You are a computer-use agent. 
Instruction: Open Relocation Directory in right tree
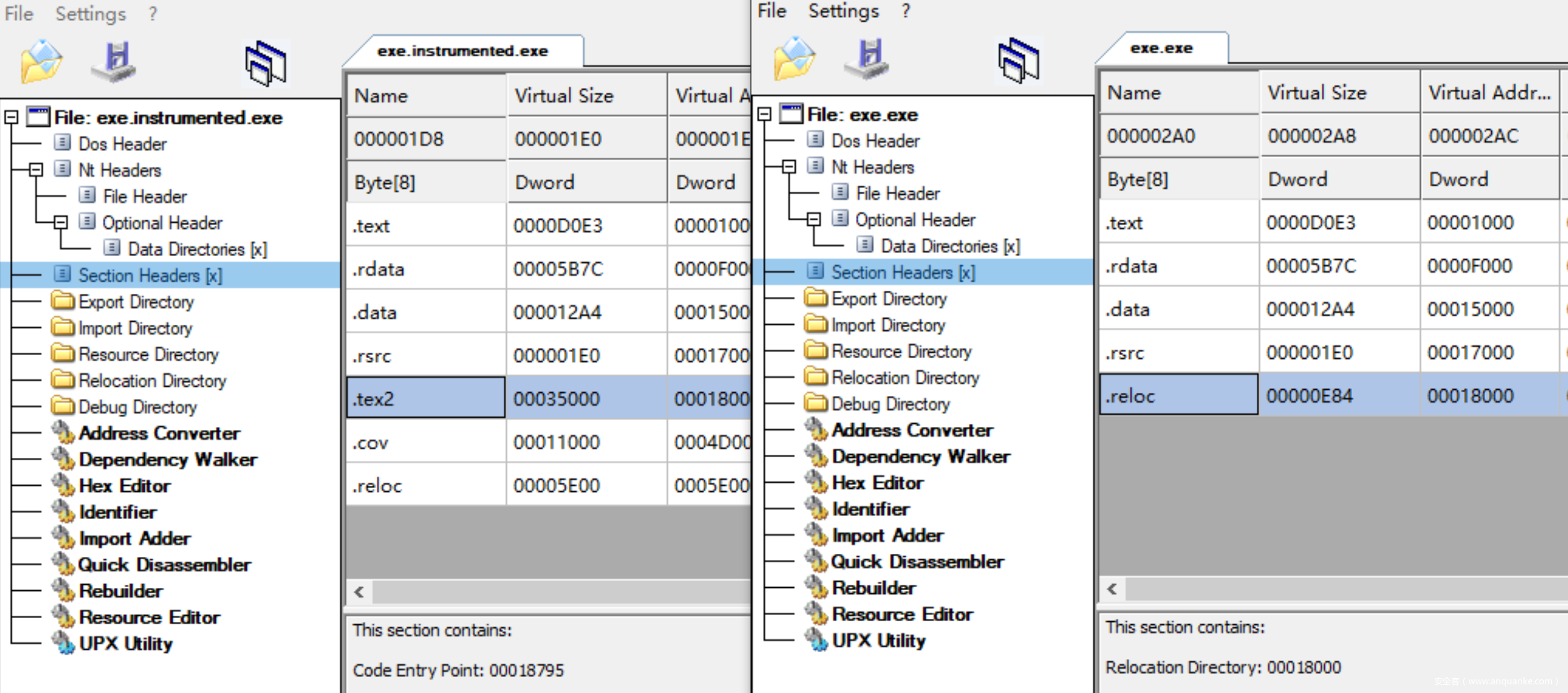(x=905, y=377)
